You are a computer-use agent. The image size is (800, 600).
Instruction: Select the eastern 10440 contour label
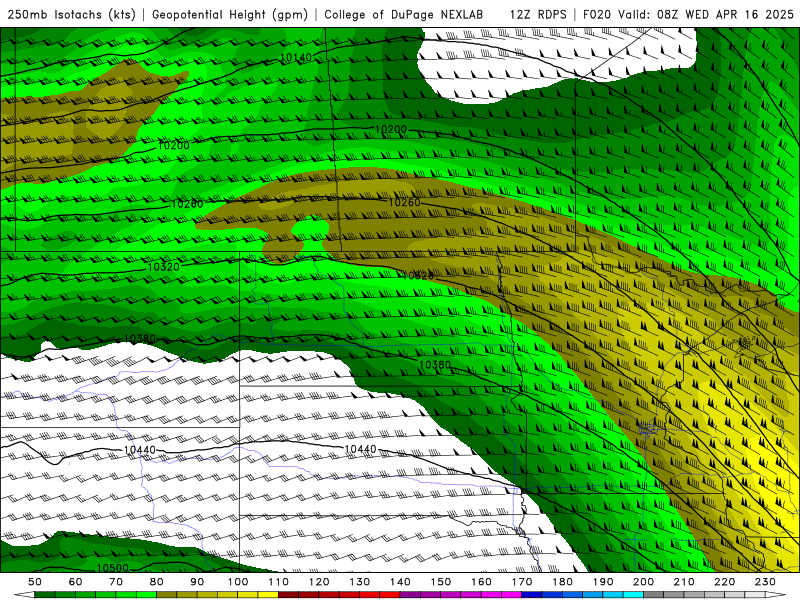(360, 449)
